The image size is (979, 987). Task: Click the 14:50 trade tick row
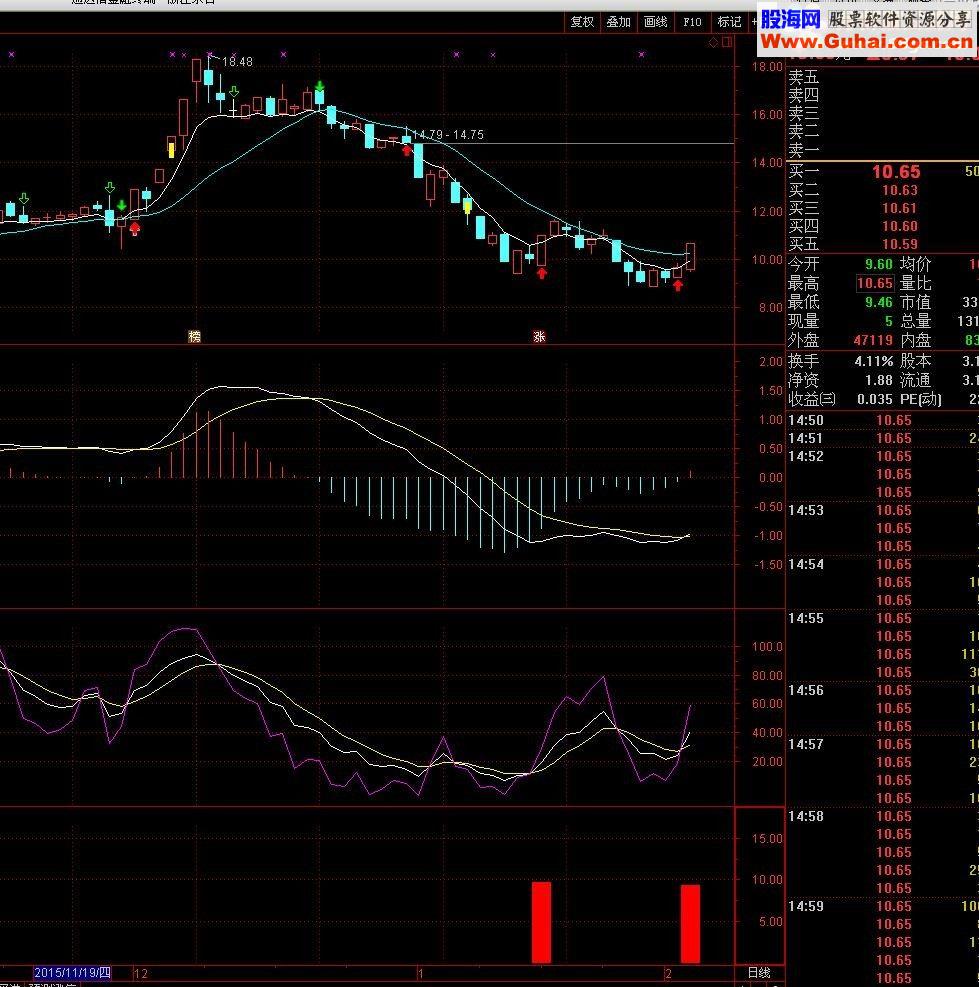883,420
